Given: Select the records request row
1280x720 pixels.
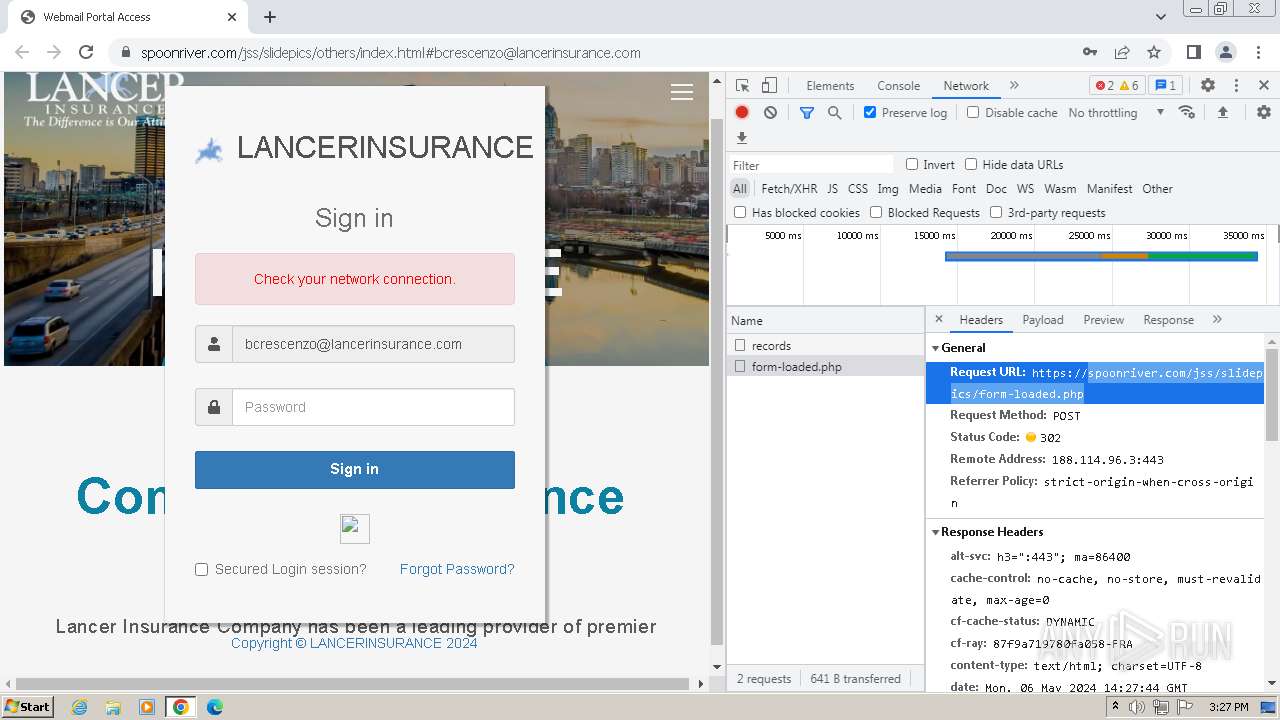Looking at the screenshot, I should click(826, 345).
